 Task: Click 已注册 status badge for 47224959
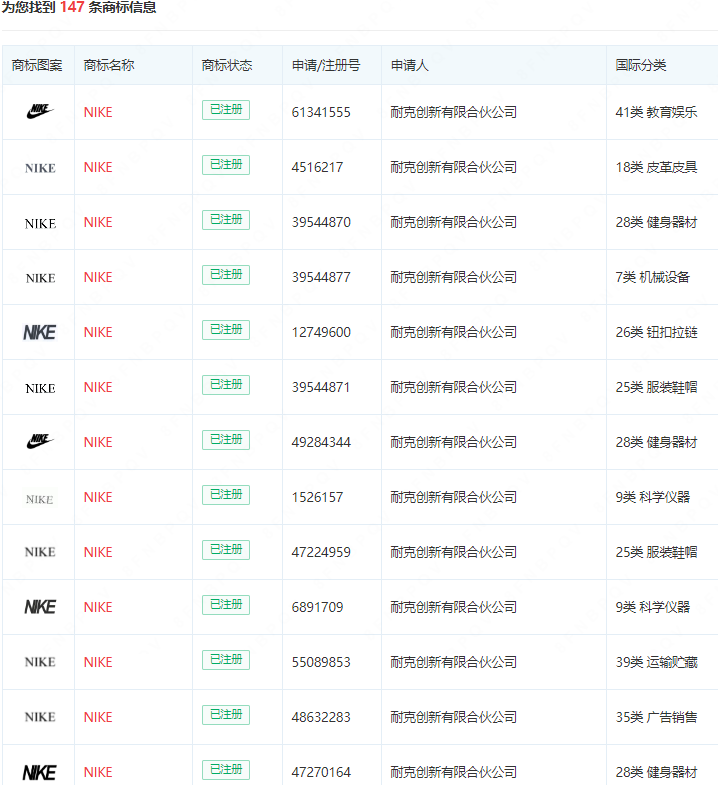(x=226, y=550)
